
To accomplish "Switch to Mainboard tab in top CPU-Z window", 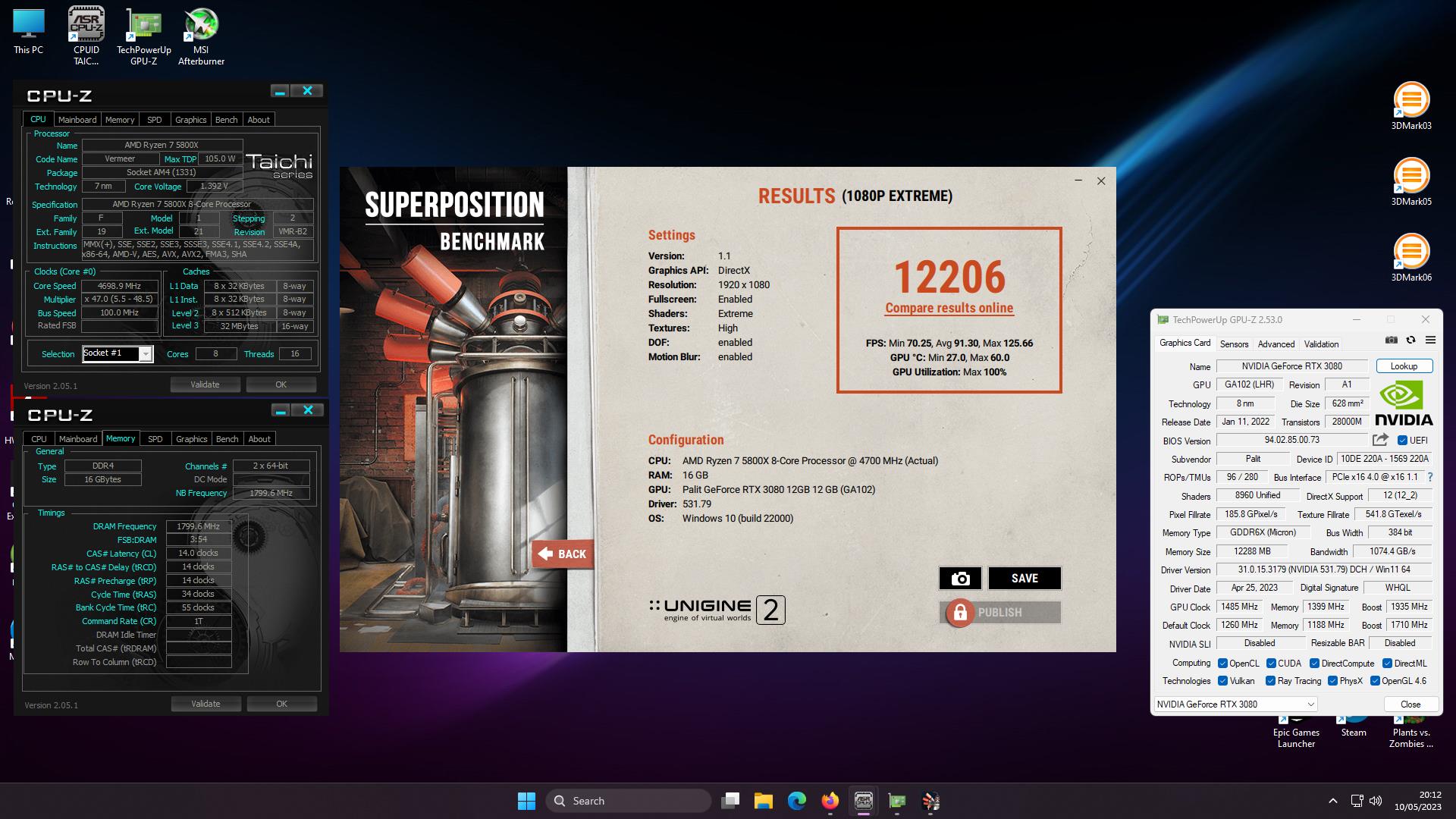I will point(77,120).
